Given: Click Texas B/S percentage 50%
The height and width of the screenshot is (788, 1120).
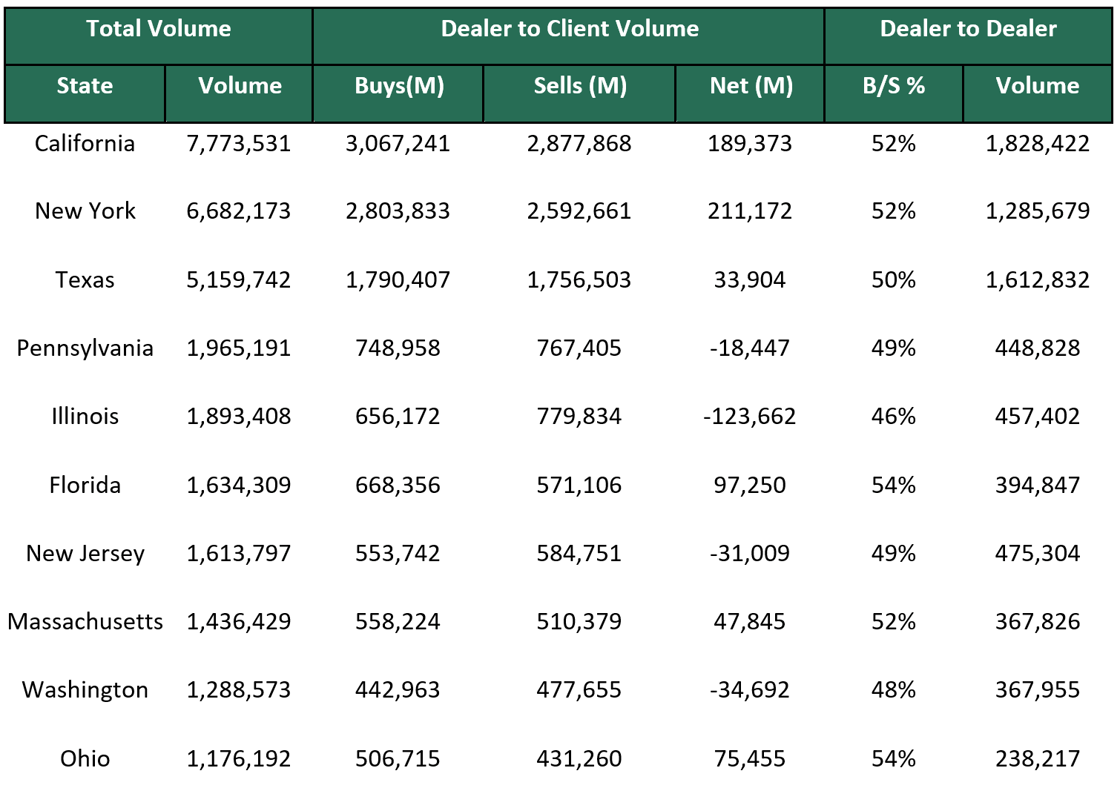Looking at the screenshot, I should [894, 280].
